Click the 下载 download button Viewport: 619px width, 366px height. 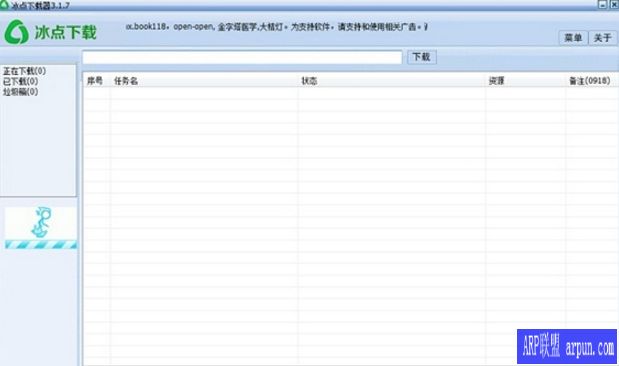pos(421,57)
